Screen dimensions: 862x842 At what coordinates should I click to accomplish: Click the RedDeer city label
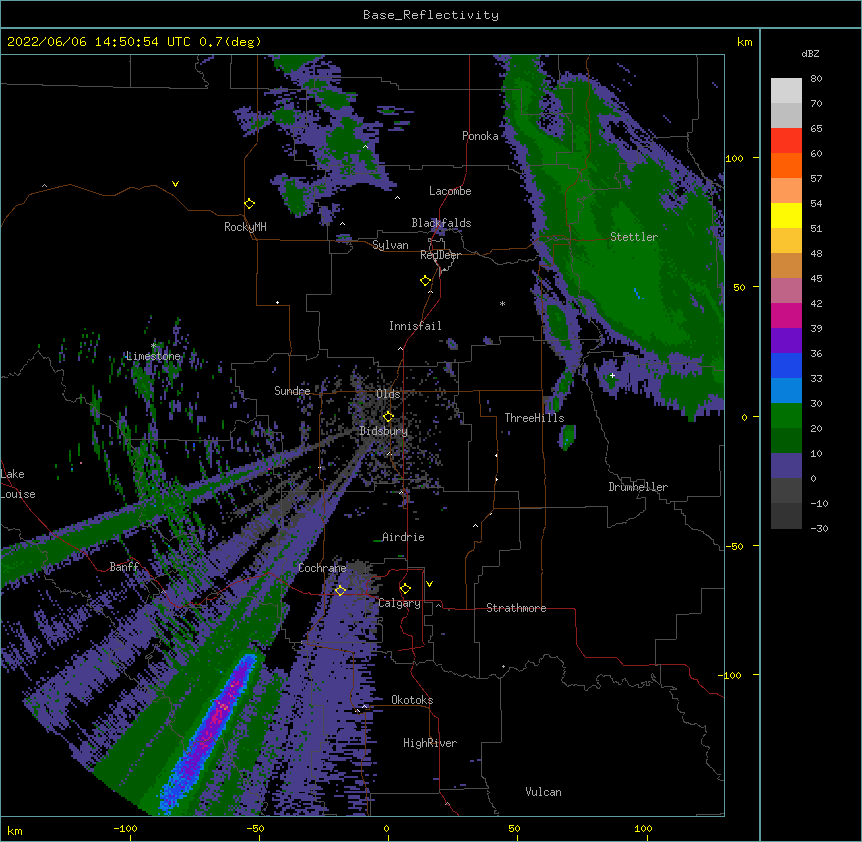tap(440, 255)
